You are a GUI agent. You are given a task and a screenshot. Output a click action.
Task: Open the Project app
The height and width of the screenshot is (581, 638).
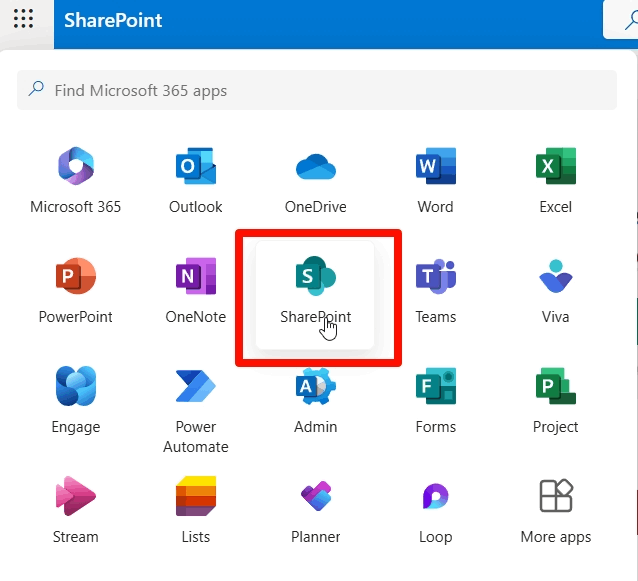coord(556,400)
